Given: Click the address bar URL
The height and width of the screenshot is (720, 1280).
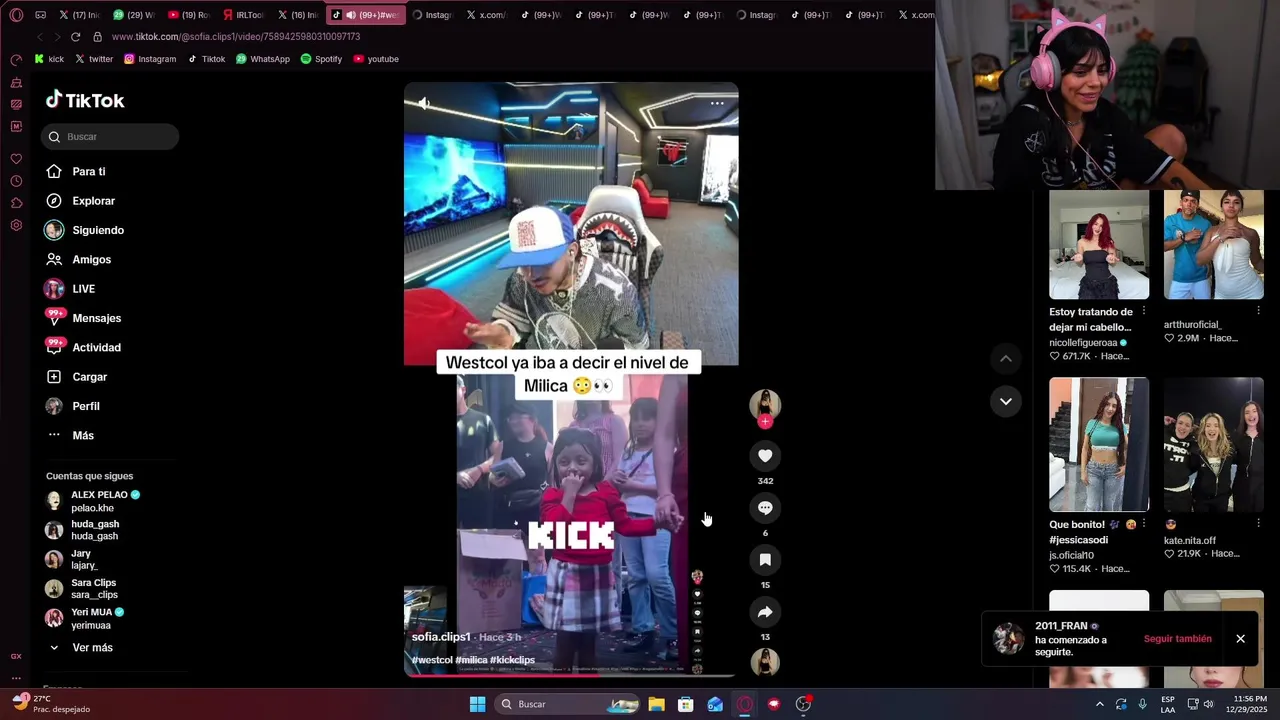Looking at the screenshot, I should [x=236, y=37].
